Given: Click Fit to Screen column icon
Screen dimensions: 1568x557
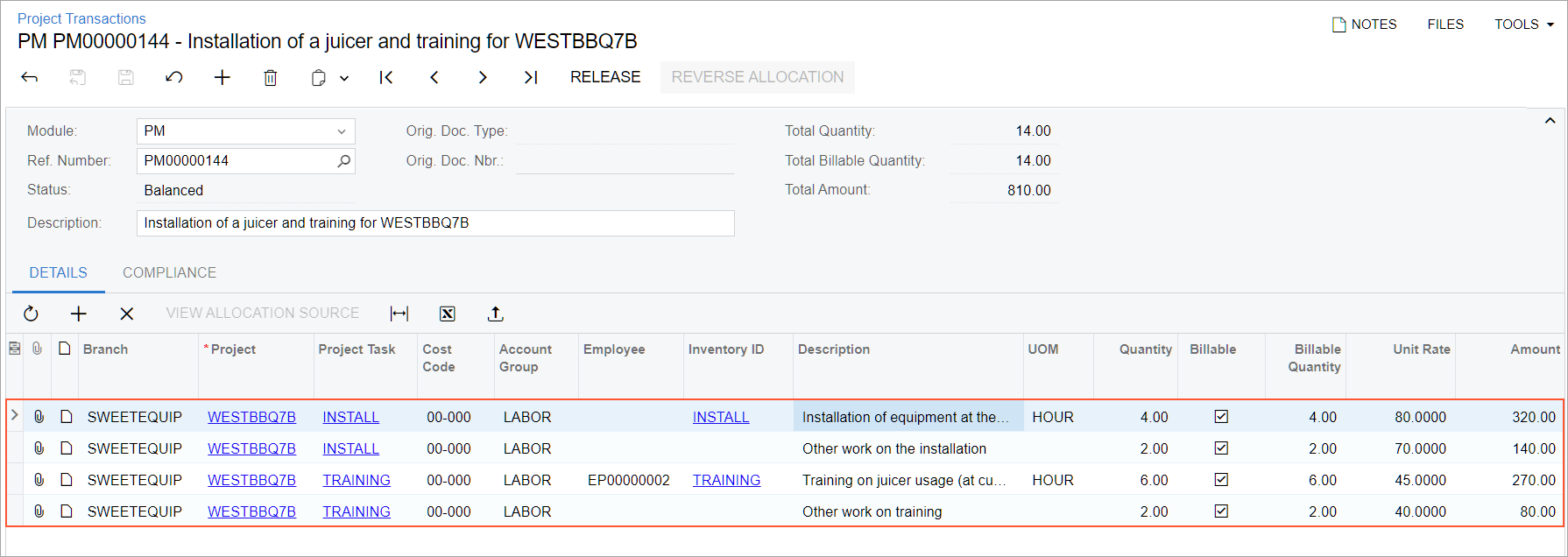Looking at the screenshot, I should point(399,314).
